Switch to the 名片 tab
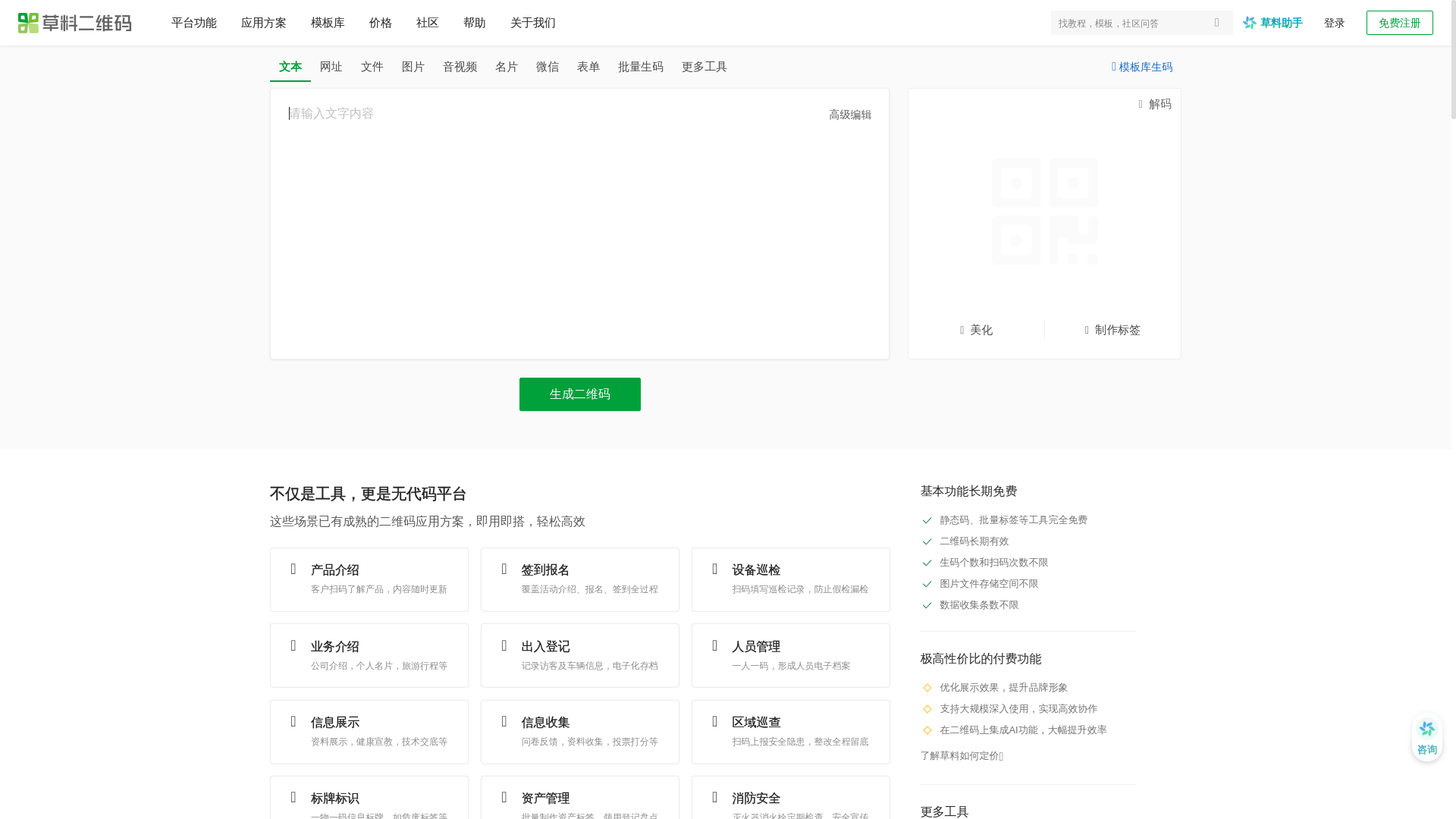The height and width of the screenshot is (819, 1456). (x=507, y=67)
